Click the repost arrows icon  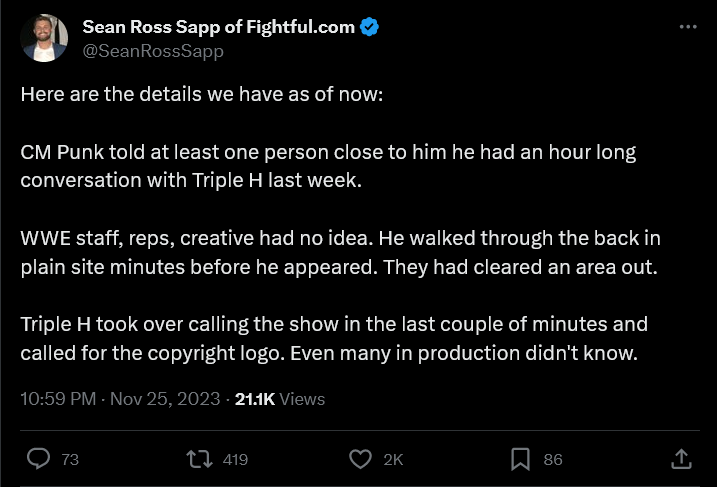click(200, 459)
